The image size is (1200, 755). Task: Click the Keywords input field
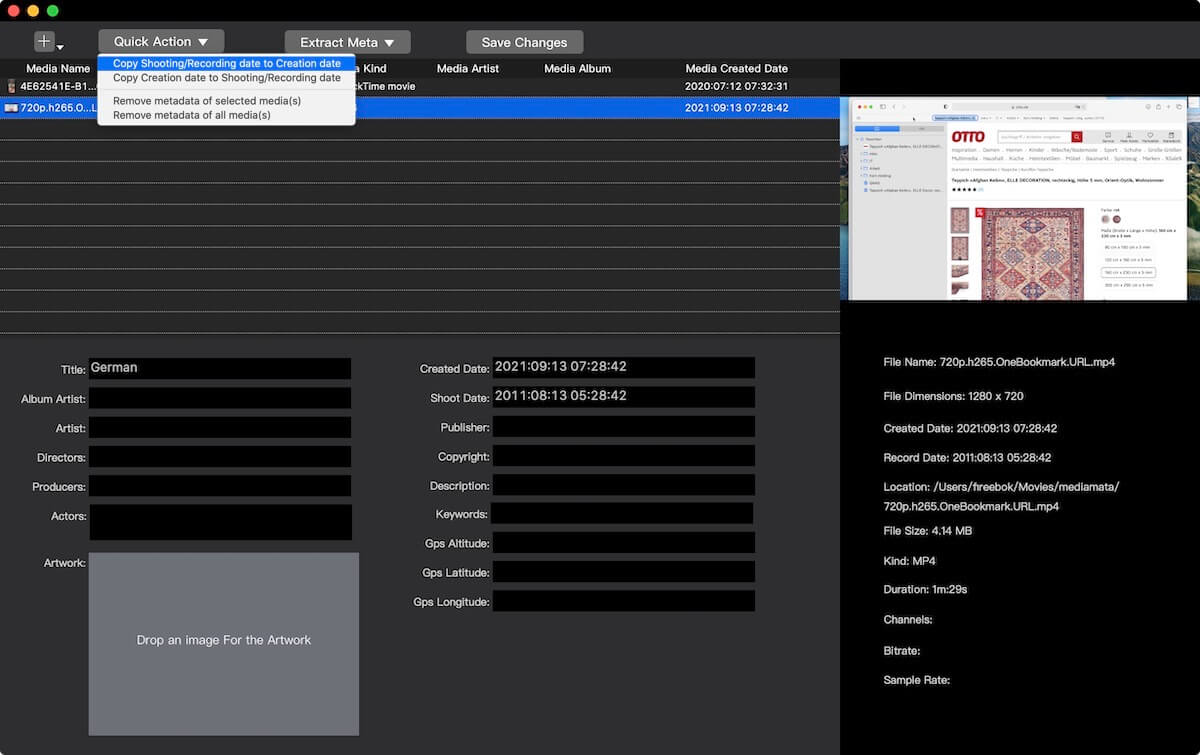pyautogui.click(x=622, y=514)
